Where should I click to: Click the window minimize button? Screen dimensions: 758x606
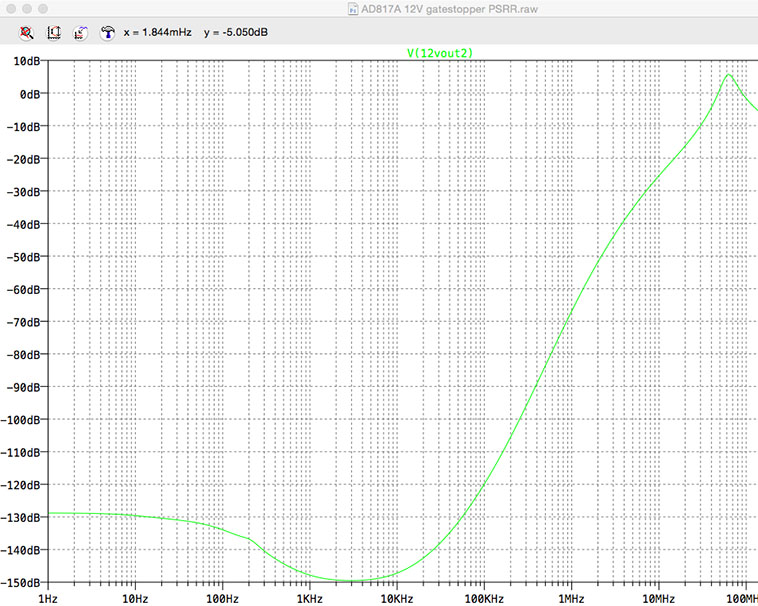pos(27,9)
